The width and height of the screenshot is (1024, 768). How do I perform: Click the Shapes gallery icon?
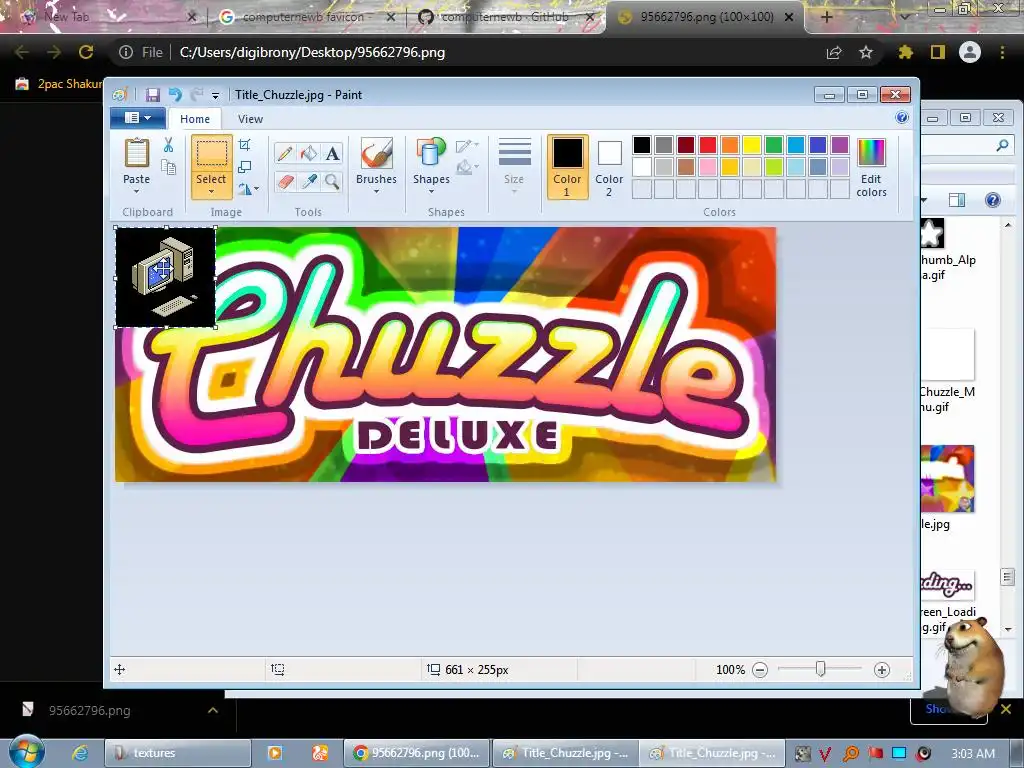430,152
